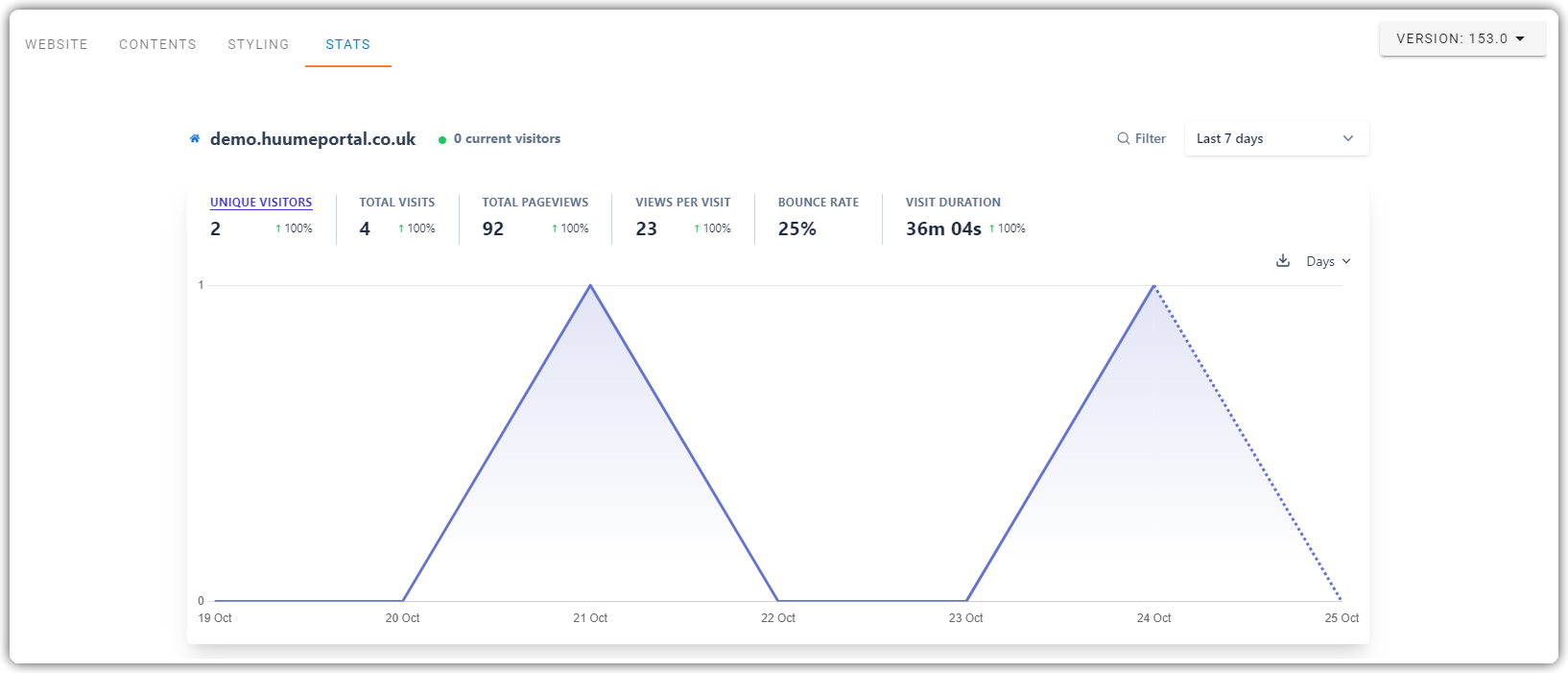This screenshot has width=1568, height=673.
Task: Go to the STYLING tab
Action: 258,44
